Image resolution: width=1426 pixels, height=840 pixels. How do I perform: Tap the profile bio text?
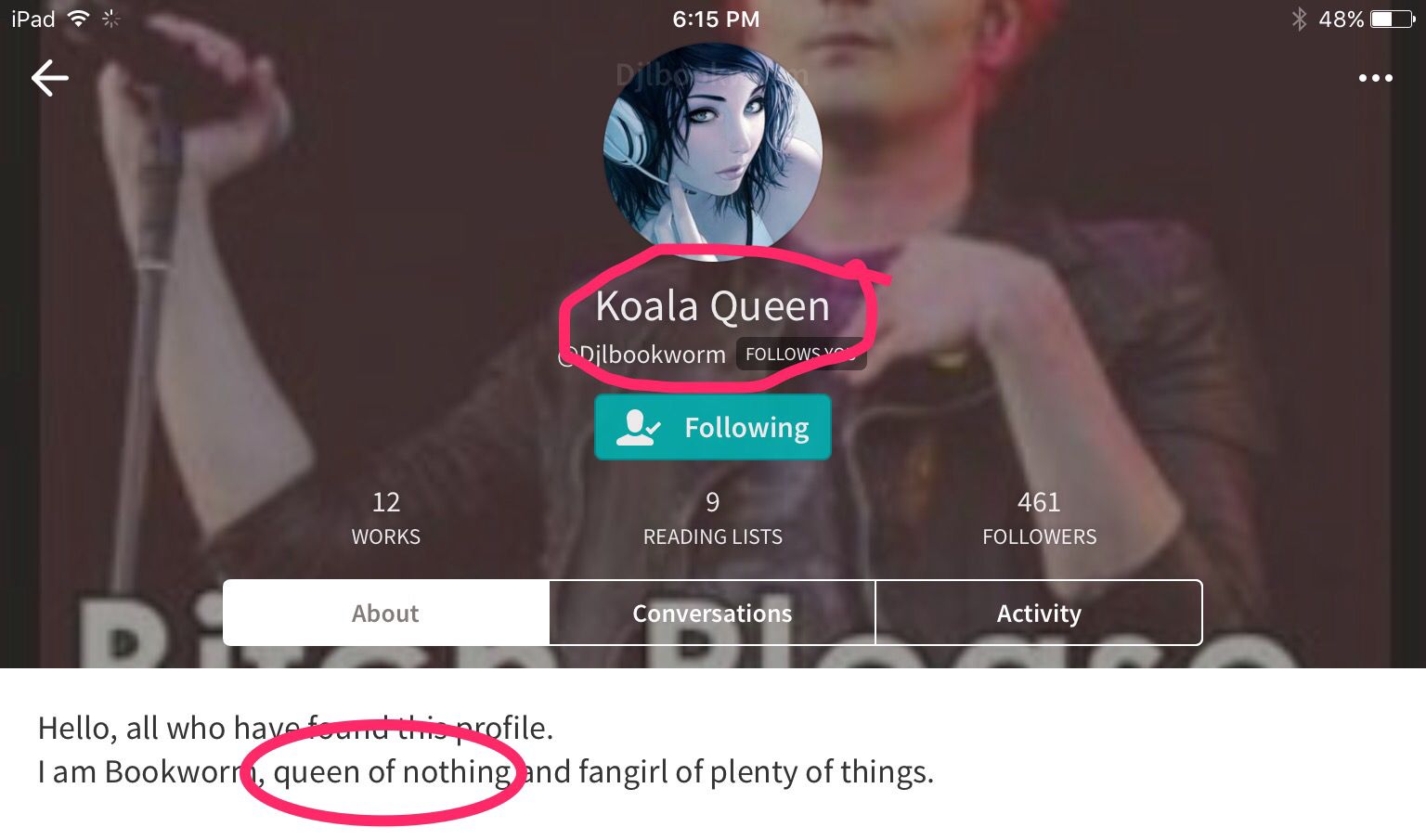486,750
